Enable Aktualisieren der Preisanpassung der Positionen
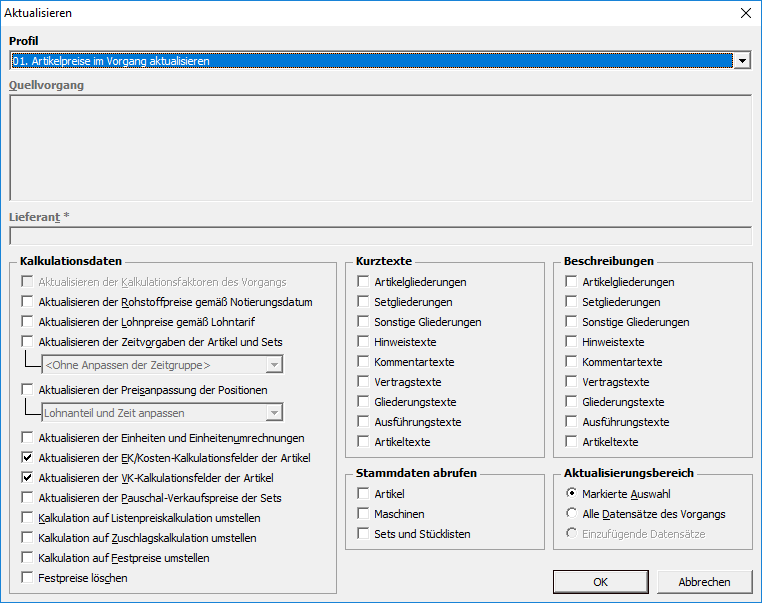Screen dimensions: 762x603 pyautogui.click(x=28, y=390)
